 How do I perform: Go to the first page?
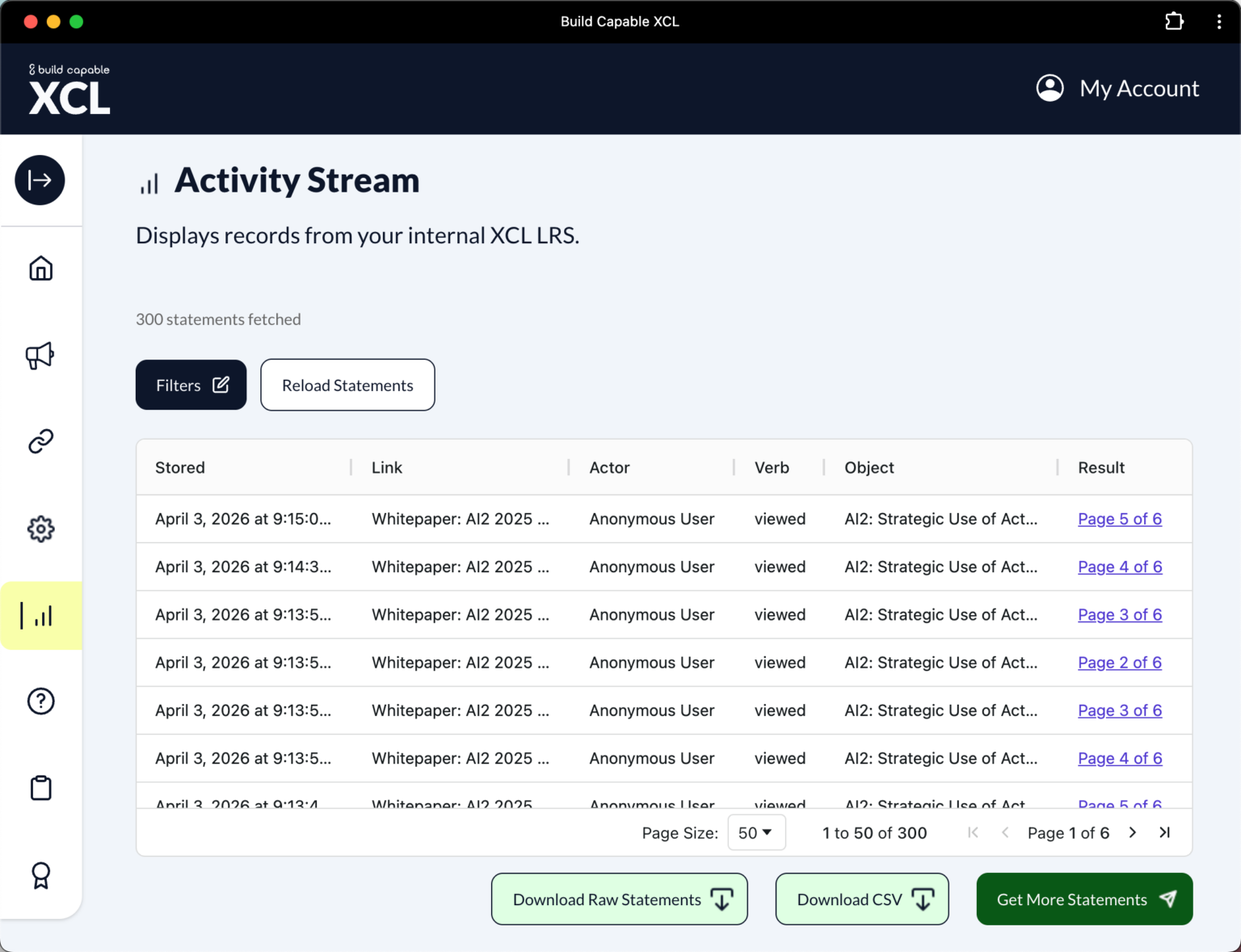(x=973, y=832)
